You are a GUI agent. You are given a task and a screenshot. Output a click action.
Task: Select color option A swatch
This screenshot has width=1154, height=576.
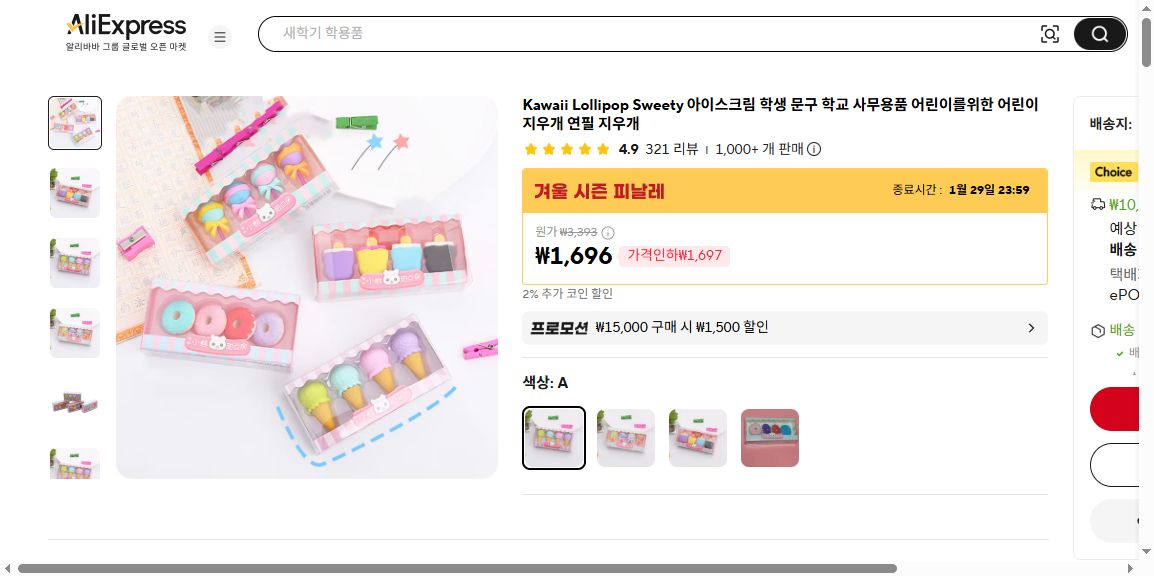pyautogui.click(x=553, y=438)
